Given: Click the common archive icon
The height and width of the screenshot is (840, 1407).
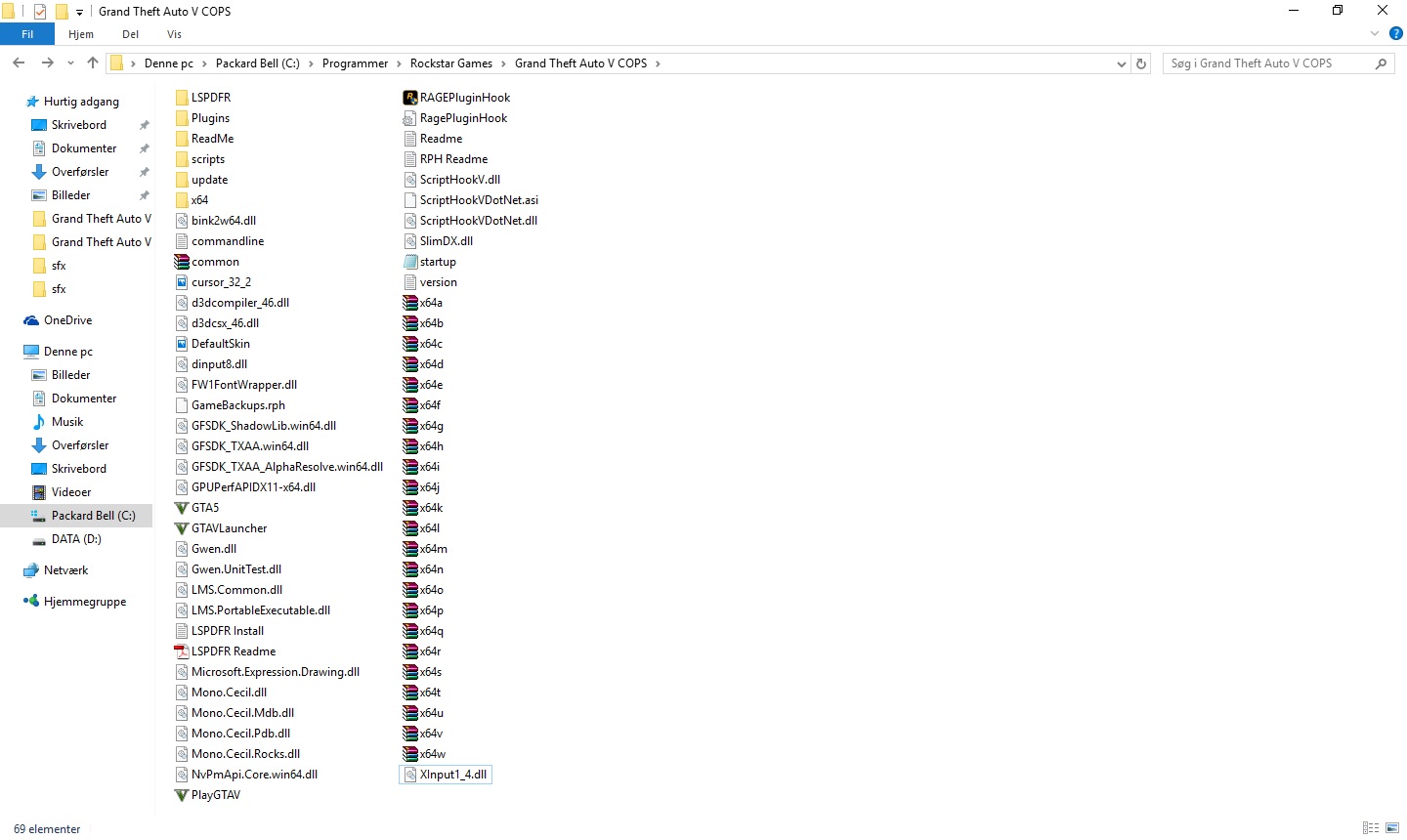Looking at the screenshot, I should pos(182,262).
